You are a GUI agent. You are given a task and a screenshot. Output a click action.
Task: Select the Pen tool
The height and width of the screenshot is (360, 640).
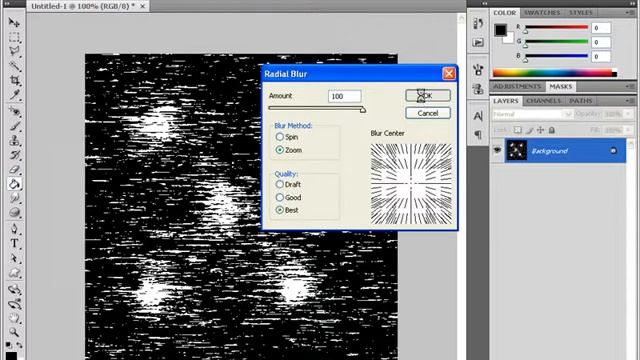tap(14, 228)
